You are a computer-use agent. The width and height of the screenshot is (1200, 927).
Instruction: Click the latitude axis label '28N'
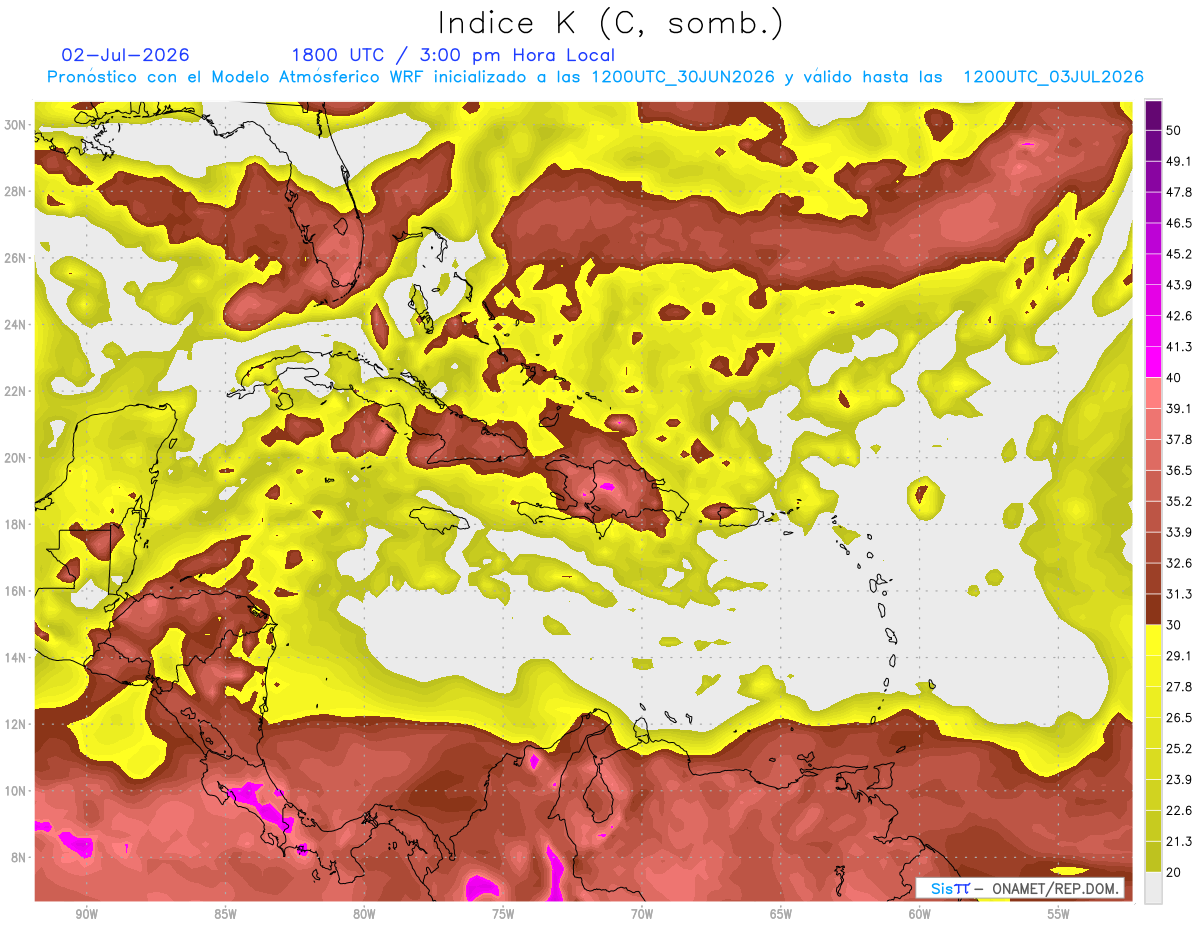[x=15, y=191]
